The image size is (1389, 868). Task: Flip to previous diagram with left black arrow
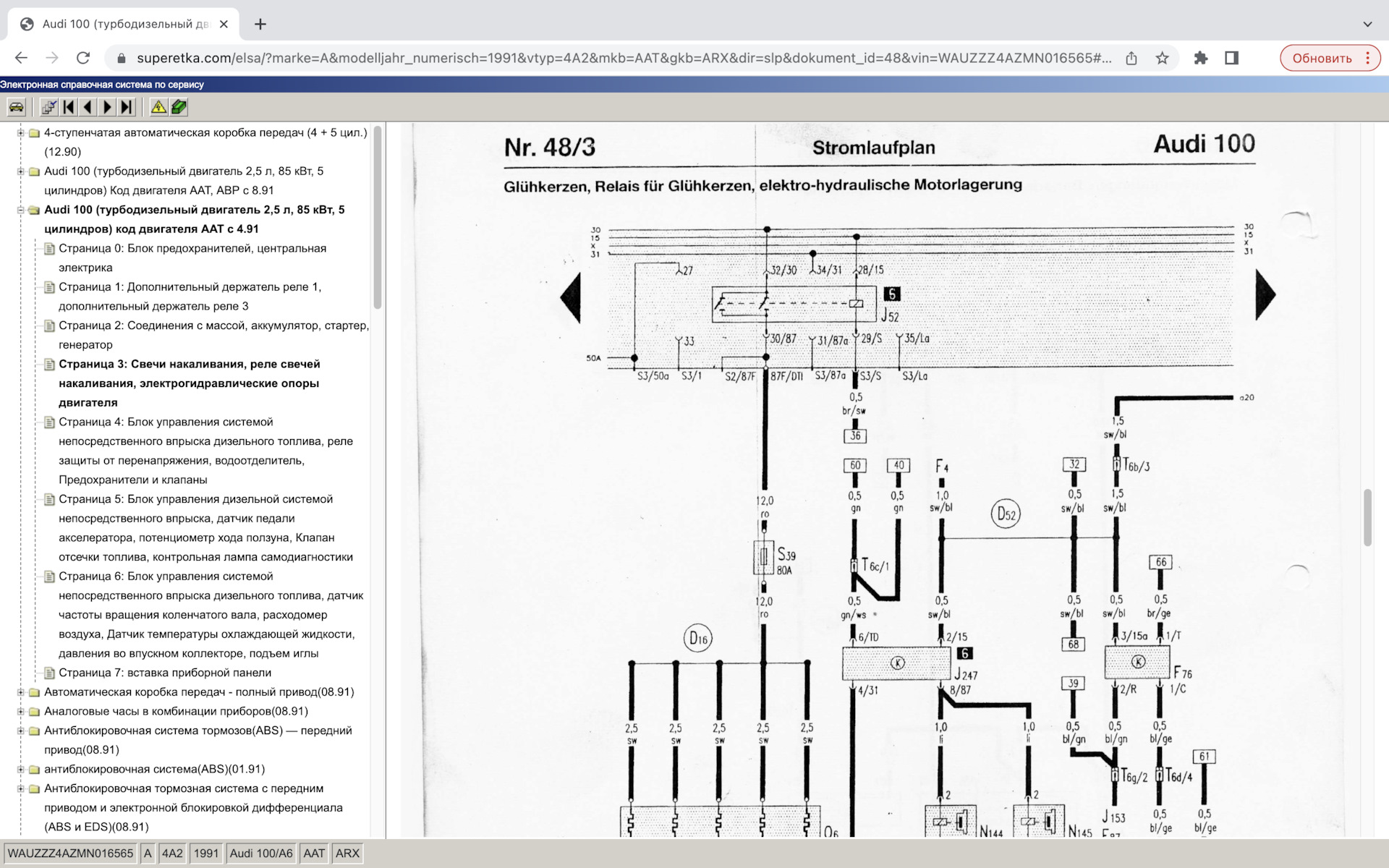pyautogui.click(x=572, y=297)
